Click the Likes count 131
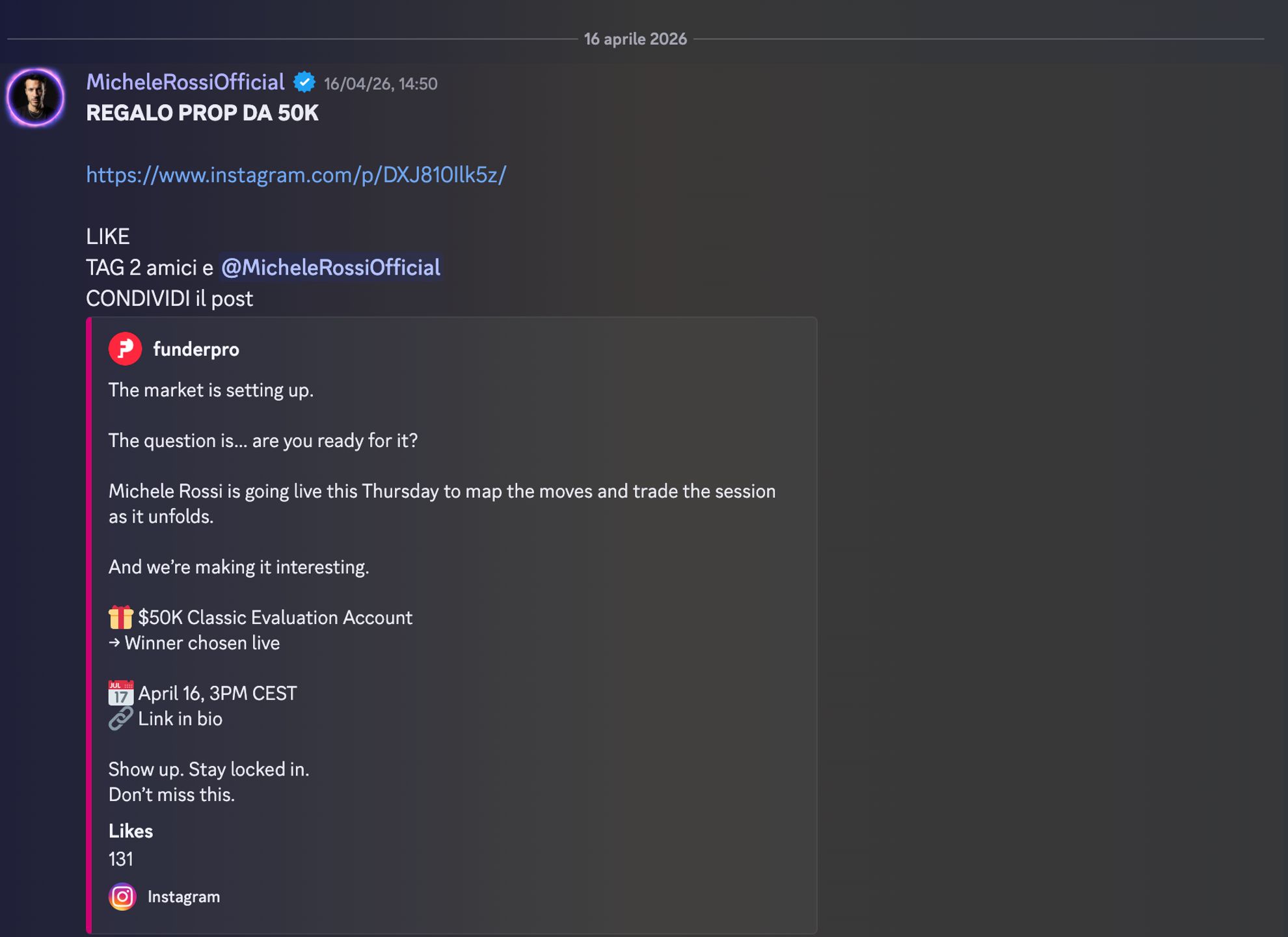This screenshot has width=1288, height=937. coord(121,860)
